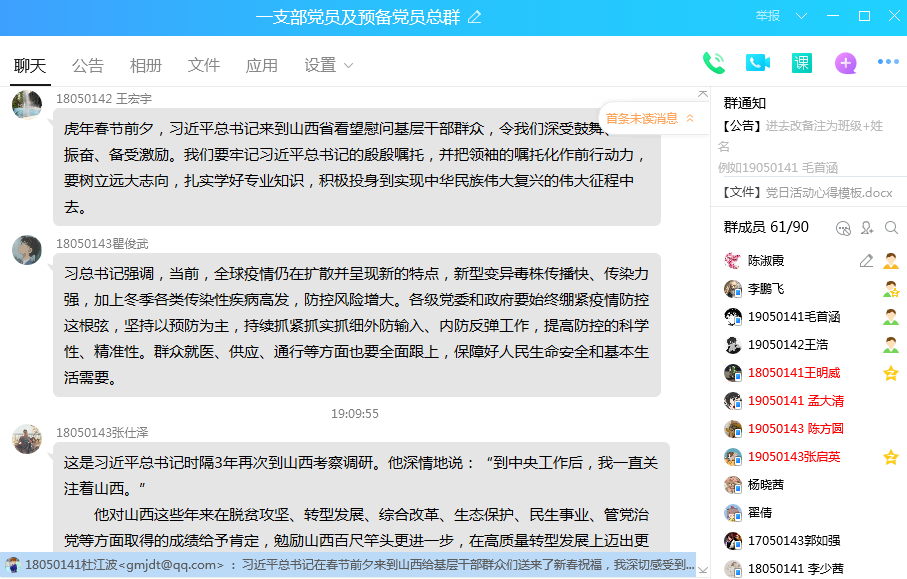This screenshot has height=579, width=907.
Task: Click the add member icon
Action: pos(867,228)
